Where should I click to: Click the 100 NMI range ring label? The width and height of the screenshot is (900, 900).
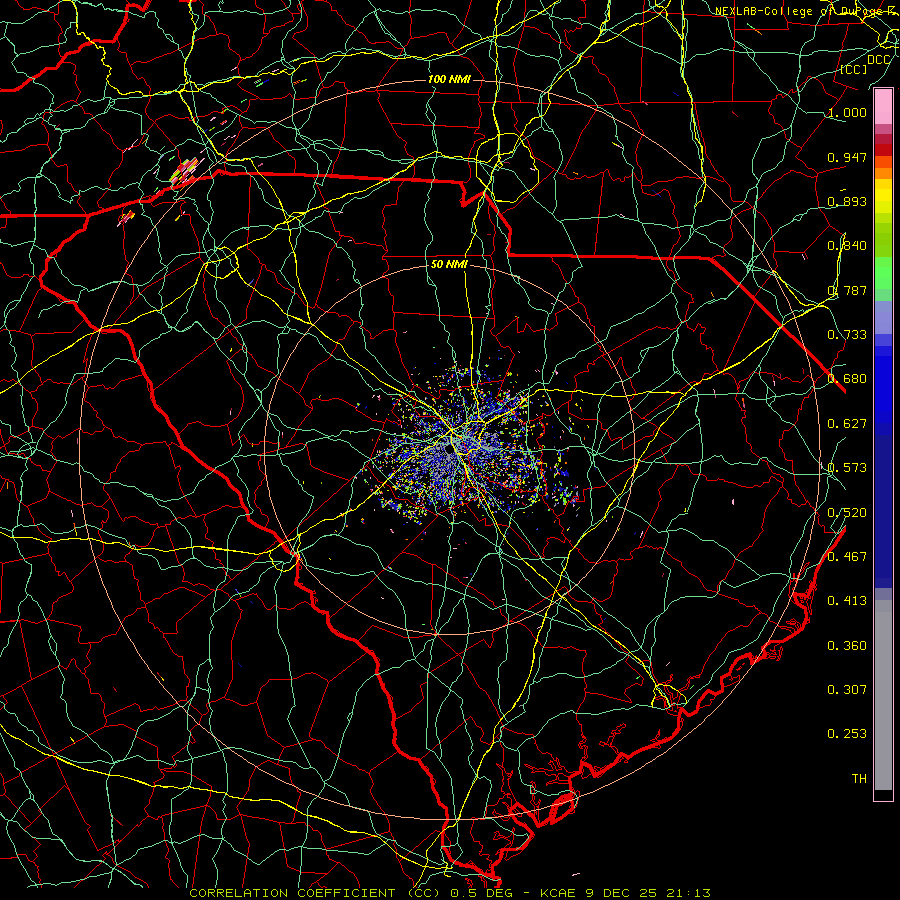tap(449, 79)
